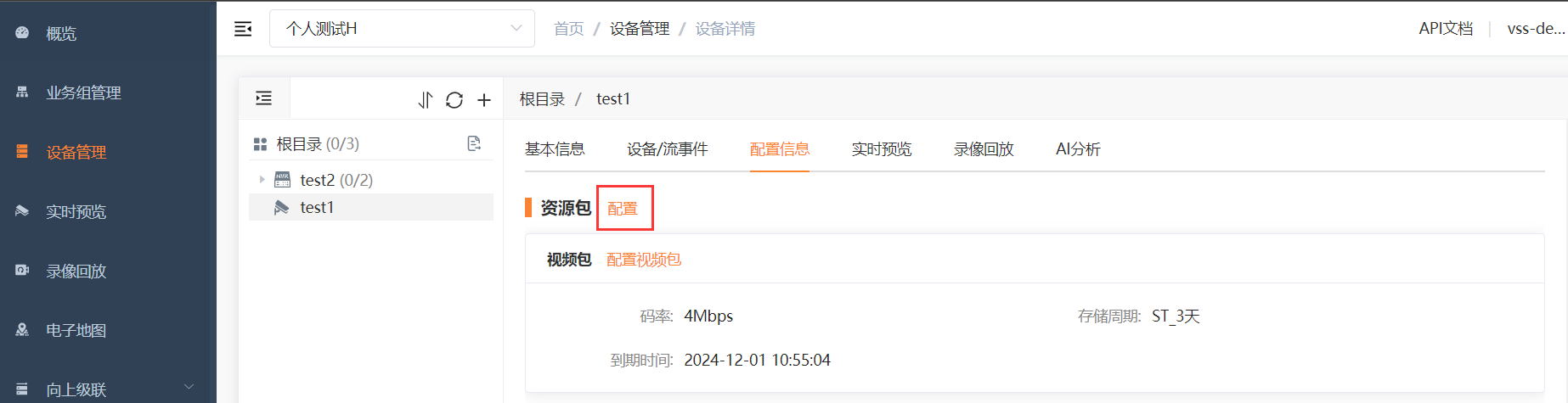Select the 根目录 (0/3) tree row
1568x403 pixels.
371,144
